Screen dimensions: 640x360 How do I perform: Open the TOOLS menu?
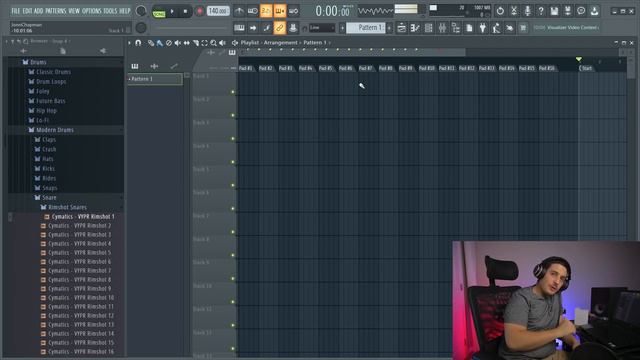(x=110, y=11)
